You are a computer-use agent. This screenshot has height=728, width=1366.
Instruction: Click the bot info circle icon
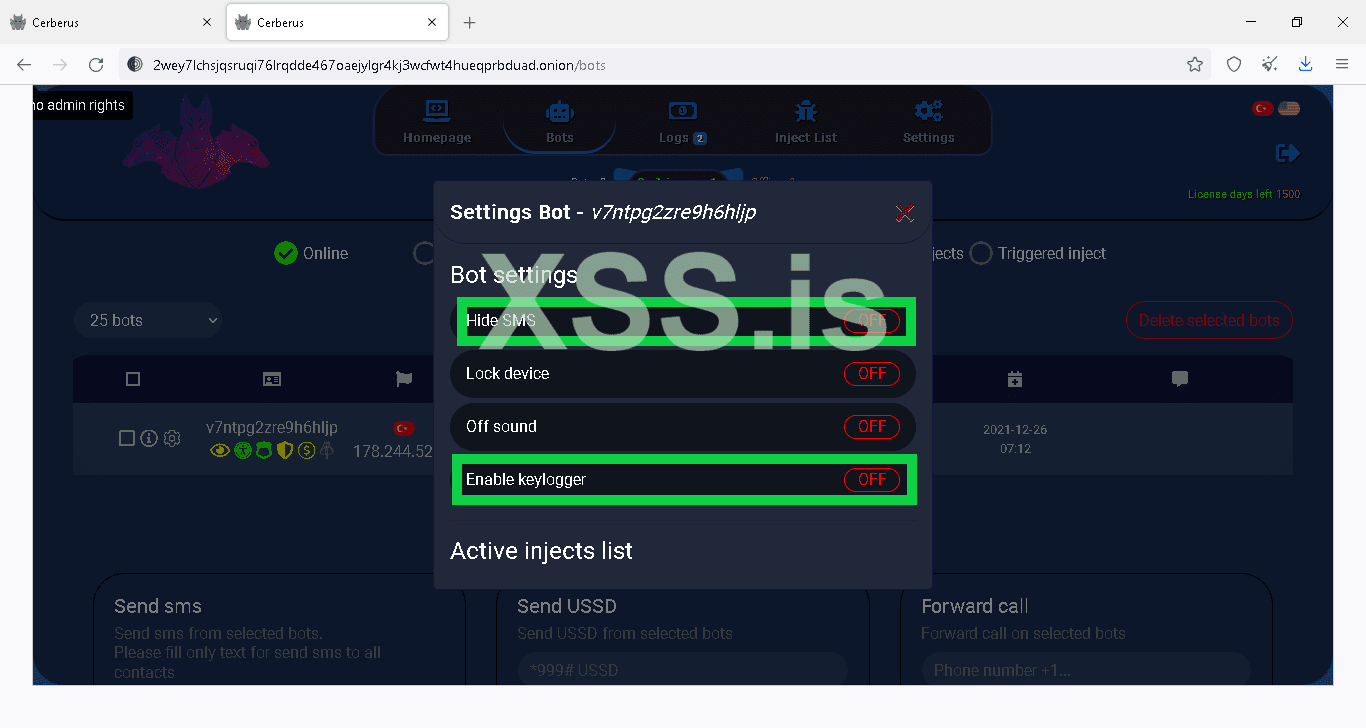[148, 438]
